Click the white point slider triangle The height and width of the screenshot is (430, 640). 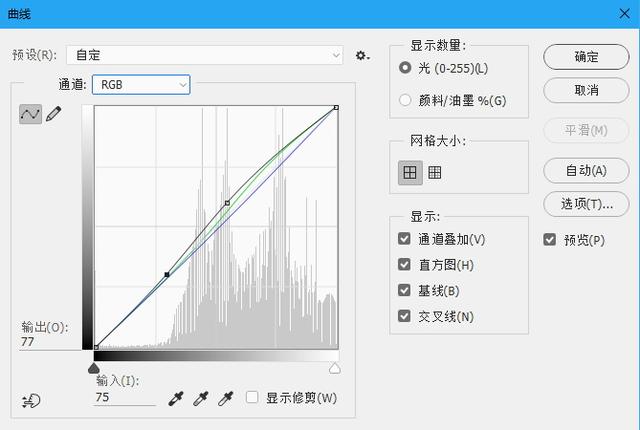point(334,368)
